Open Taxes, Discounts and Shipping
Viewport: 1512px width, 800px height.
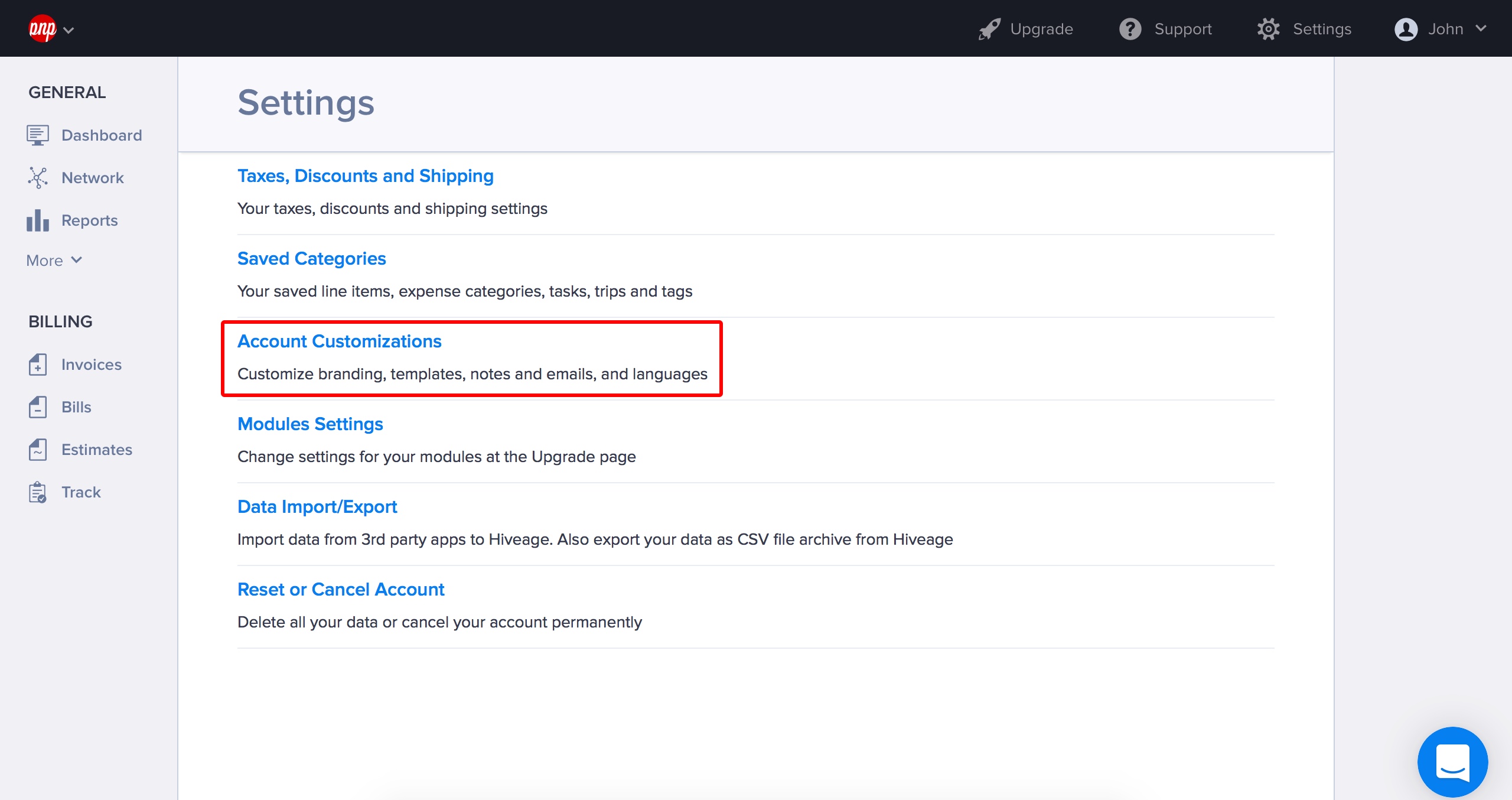pyautogui.click(x=365, y=176)
